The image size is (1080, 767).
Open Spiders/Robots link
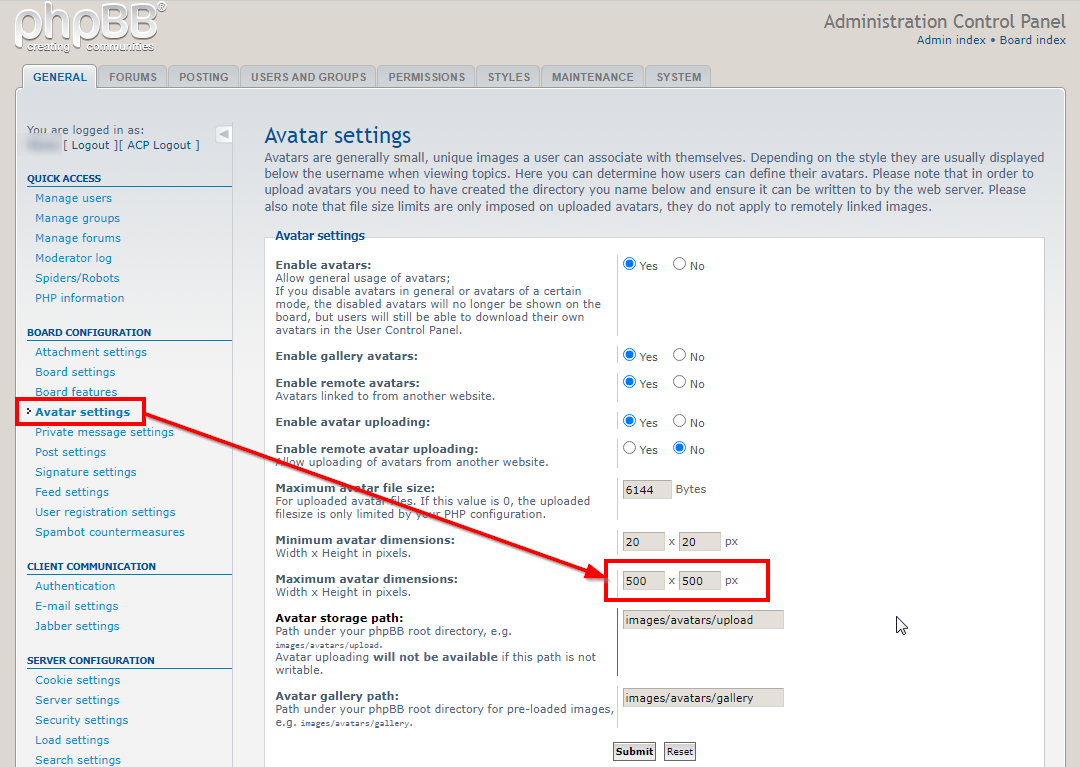tap(77, 277)
